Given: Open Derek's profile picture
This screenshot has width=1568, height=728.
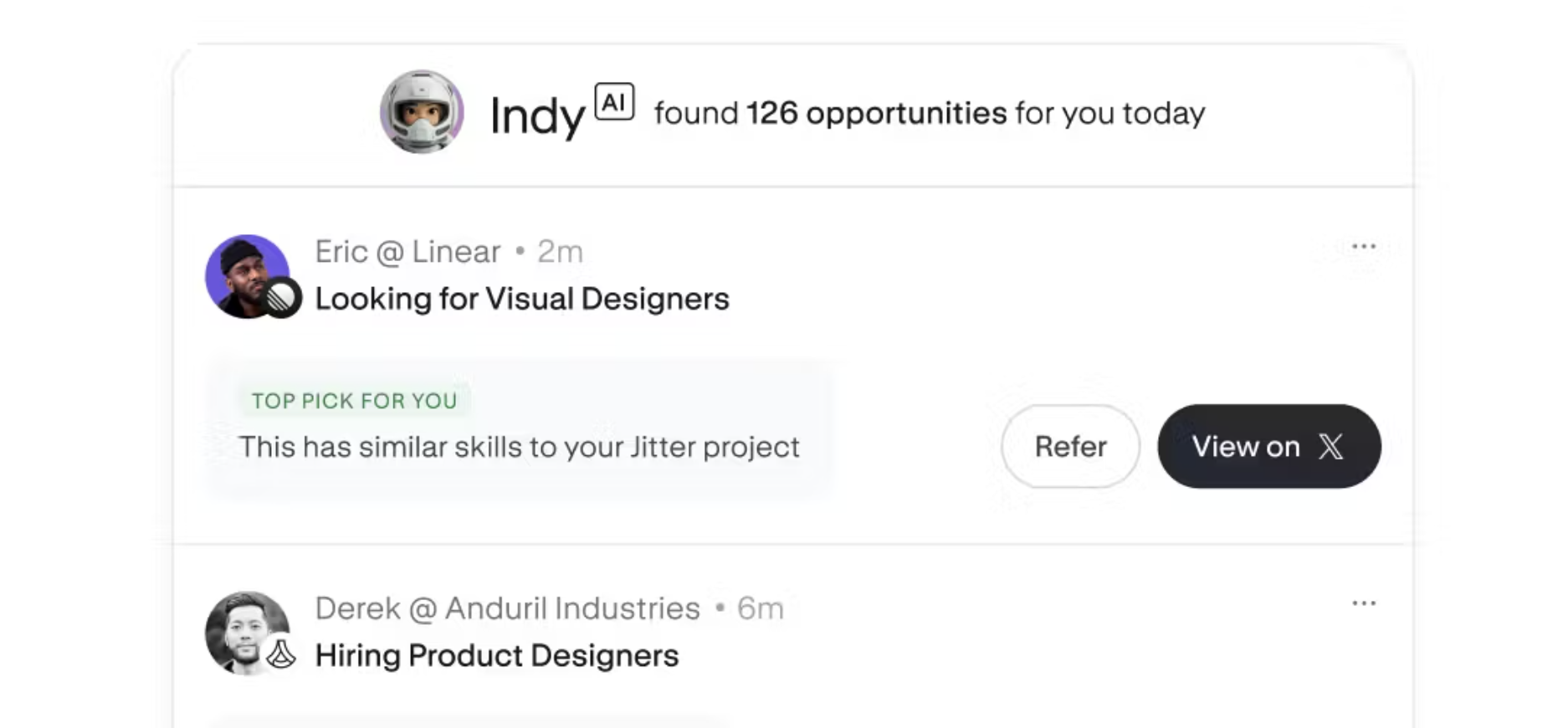Looking at the screenshot, I should point(247,633).
